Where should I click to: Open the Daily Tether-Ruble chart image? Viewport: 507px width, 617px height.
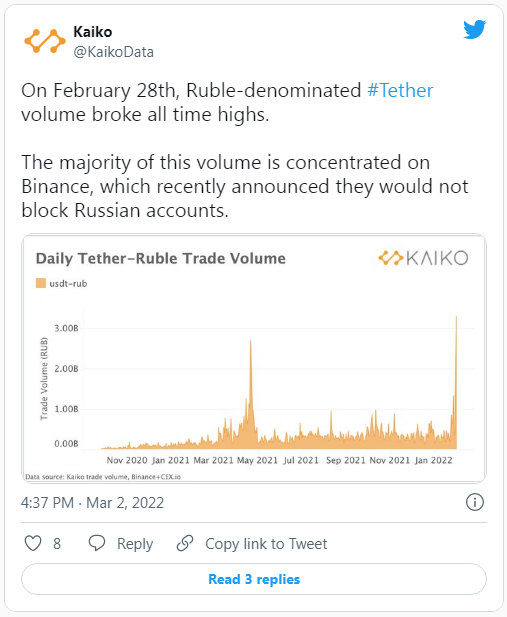(x=254, y=358)
